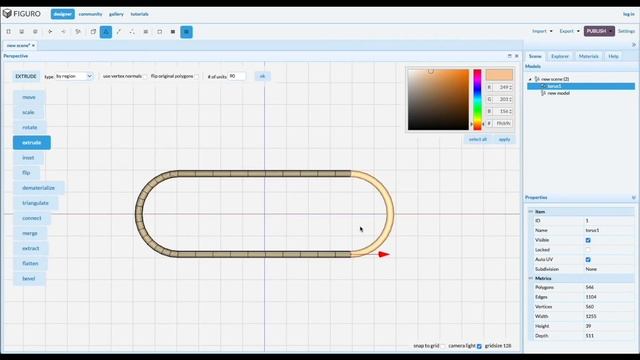Open the PUBLISH dropdown arrow

point(611,31)
